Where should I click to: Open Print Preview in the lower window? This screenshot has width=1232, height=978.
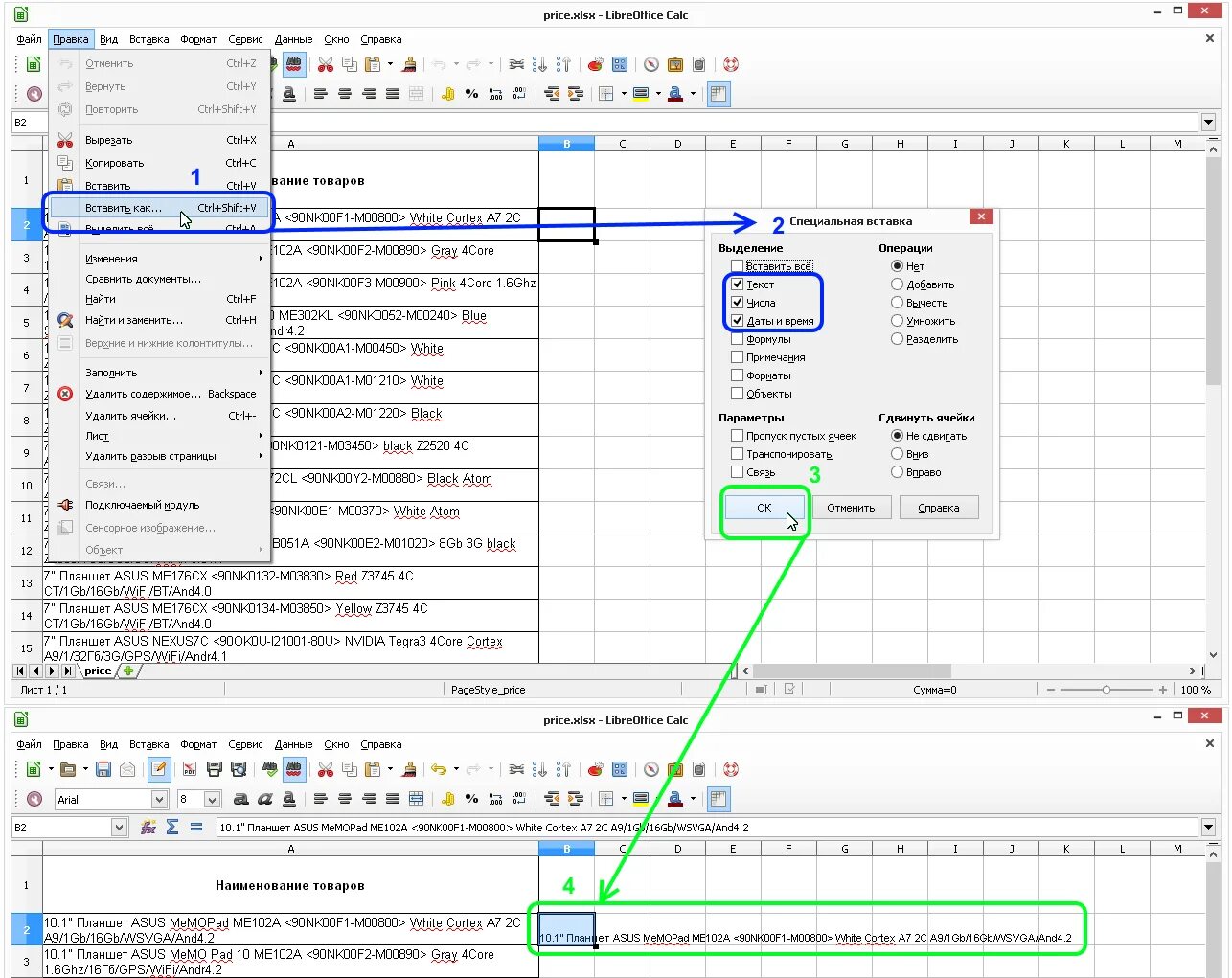(x=239, y=769)
